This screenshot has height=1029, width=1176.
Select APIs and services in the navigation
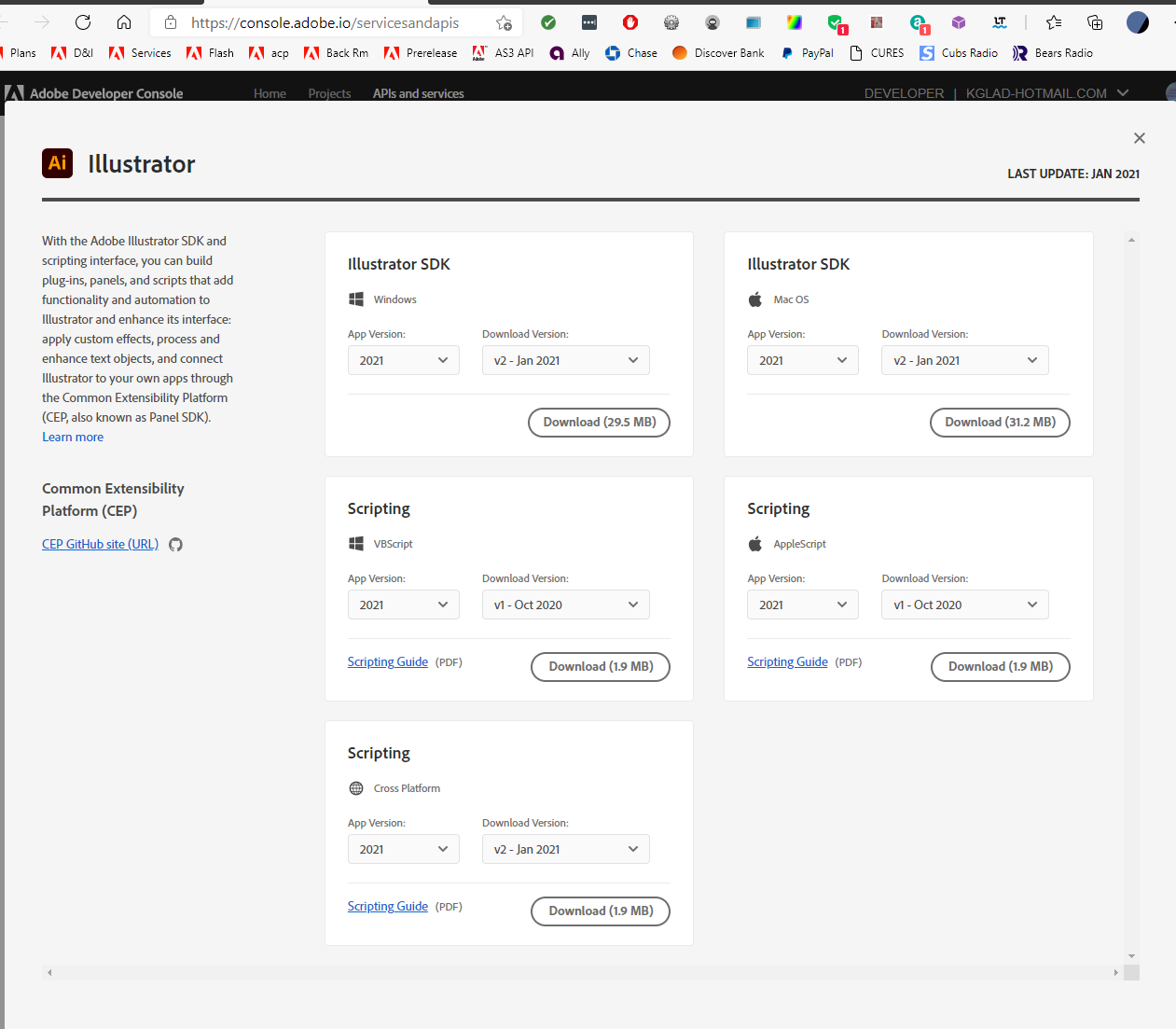(418, 93)
